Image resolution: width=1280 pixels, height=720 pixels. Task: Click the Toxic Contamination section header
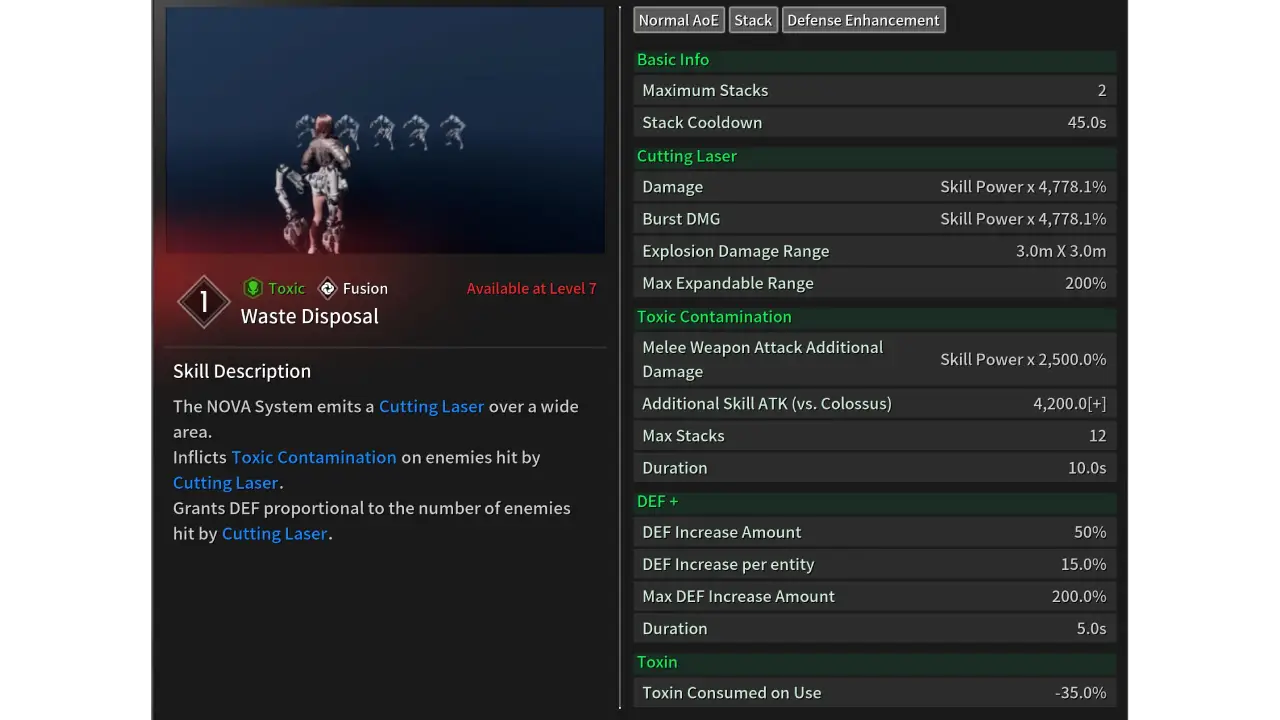714,316
